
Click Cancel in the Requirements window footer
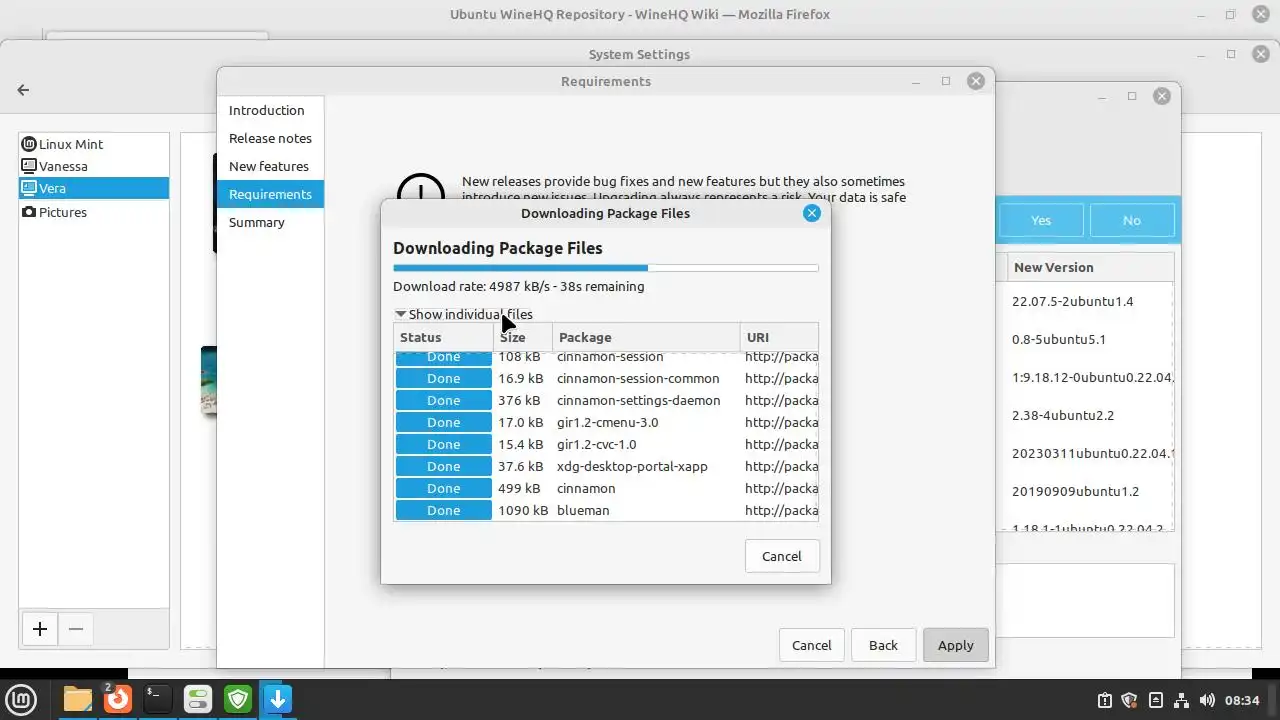(x=812, y=645)
